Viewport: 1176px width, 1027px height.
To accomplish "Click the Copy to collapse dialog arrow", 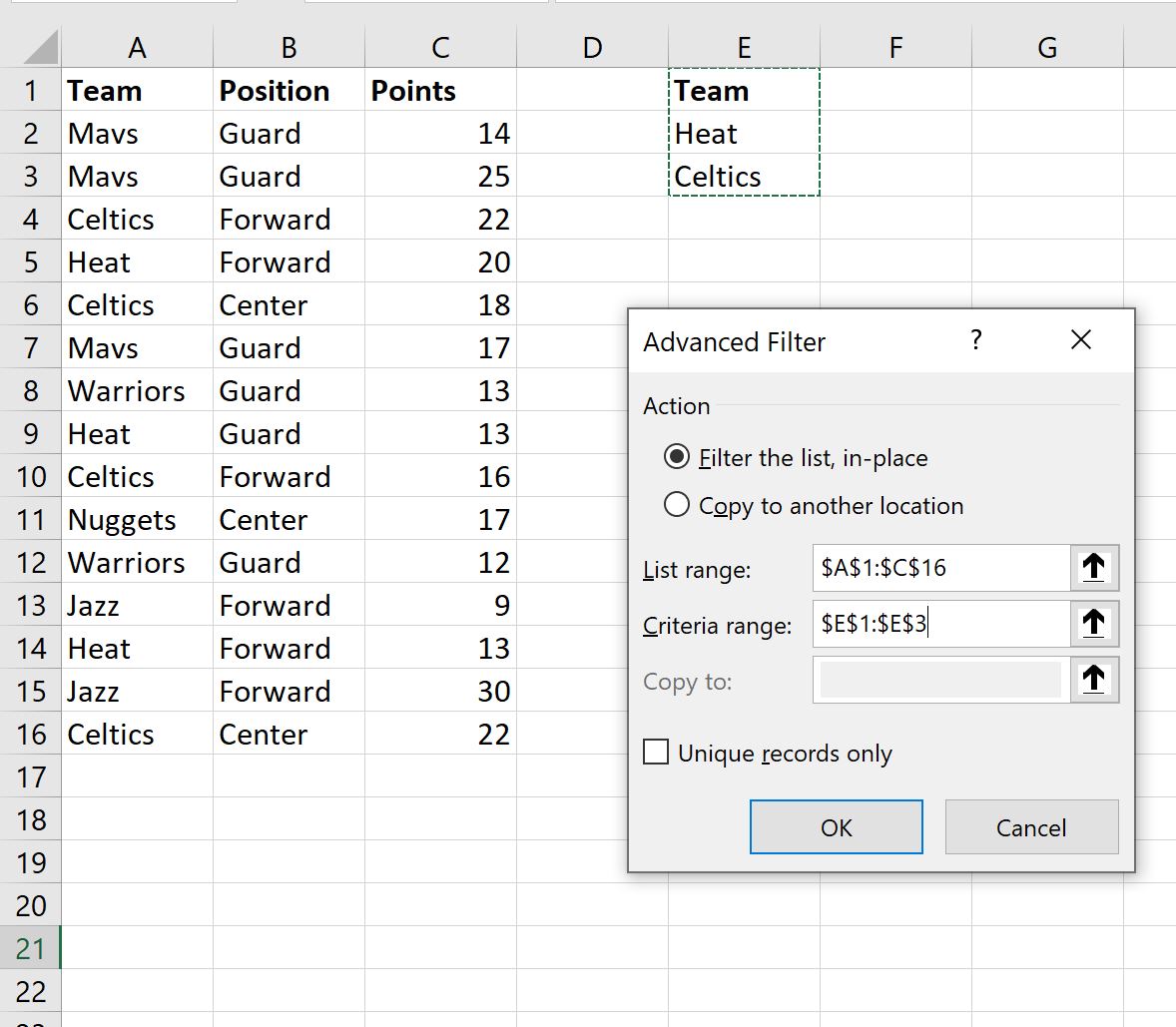I will (x=1093, y=680).
